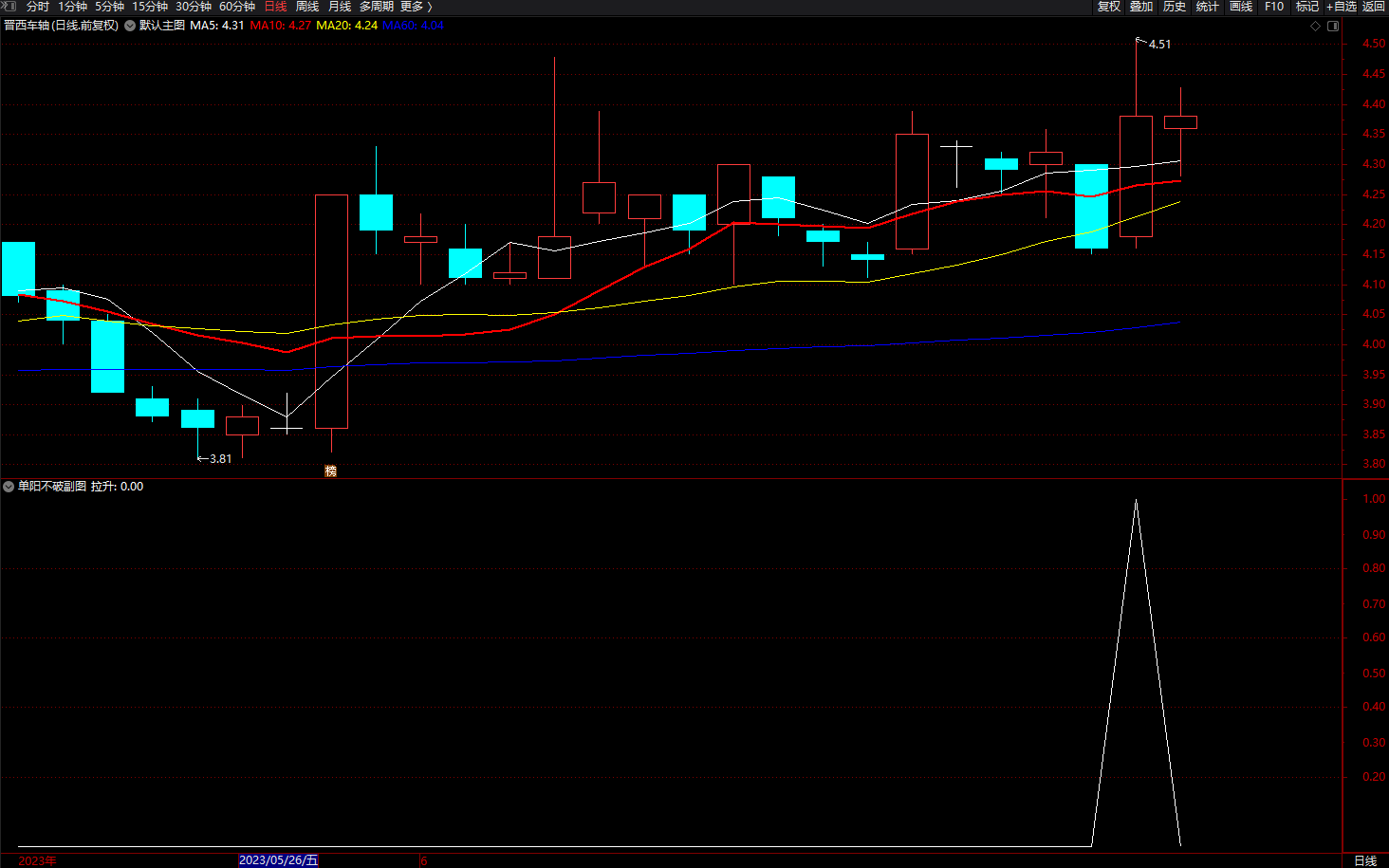
Task: Select the 日线 daily period
Action: pyautogui.click(x=275, y=7)
